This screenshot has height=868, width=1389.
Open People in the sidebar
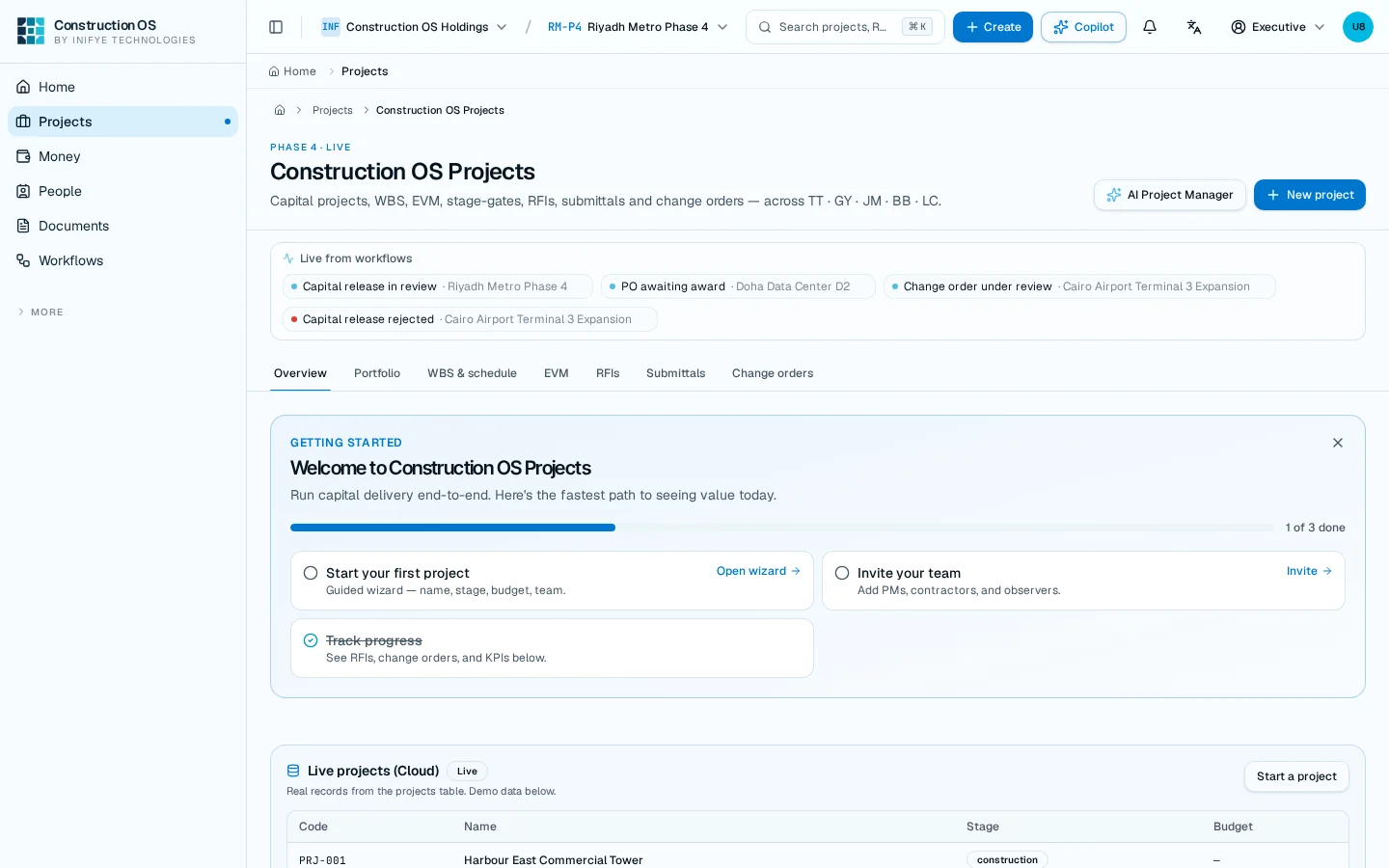pos(123,191)
